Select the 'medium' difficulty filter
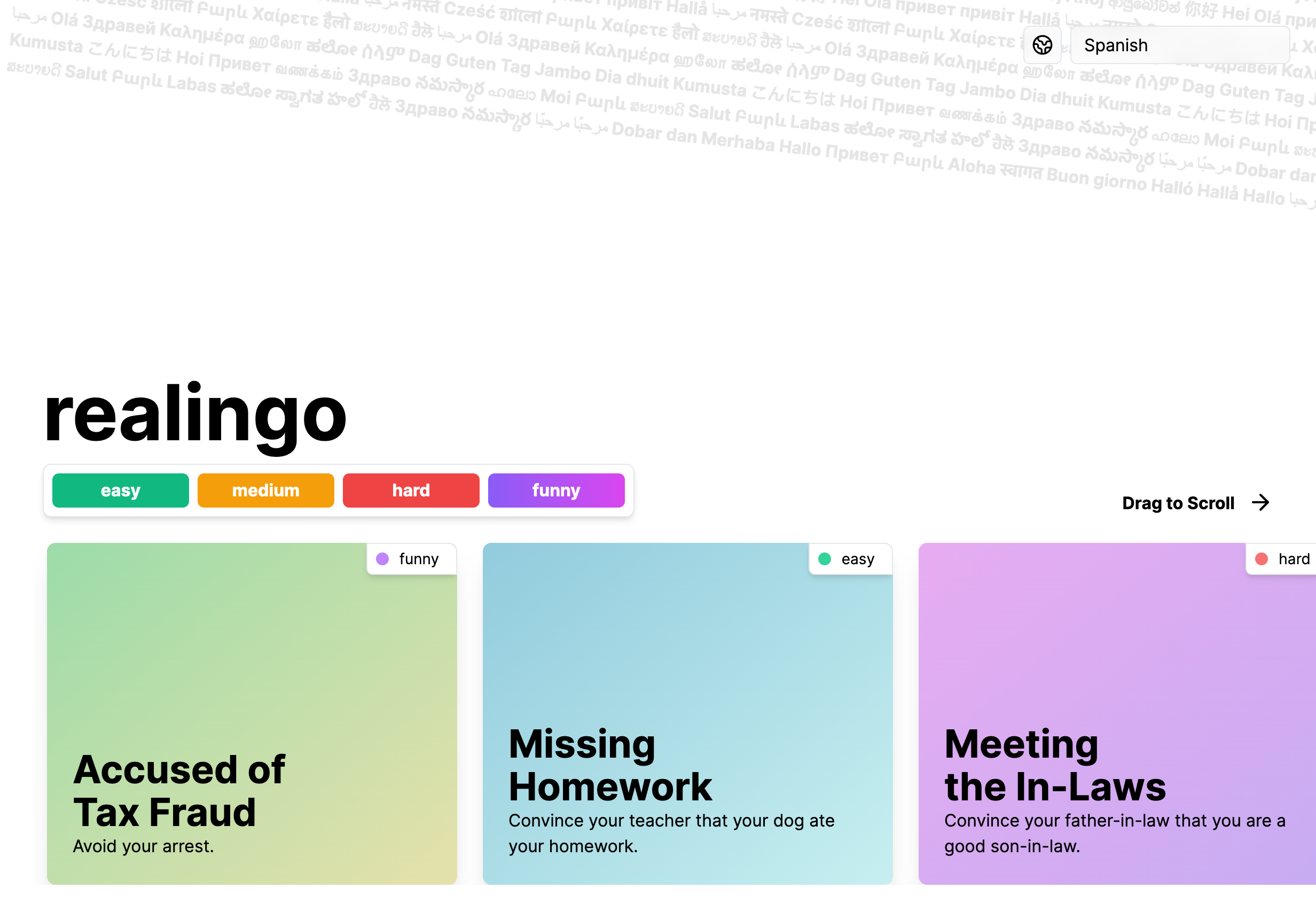Viewport: 1316px width, 919px height. click(x=266, y=490)
